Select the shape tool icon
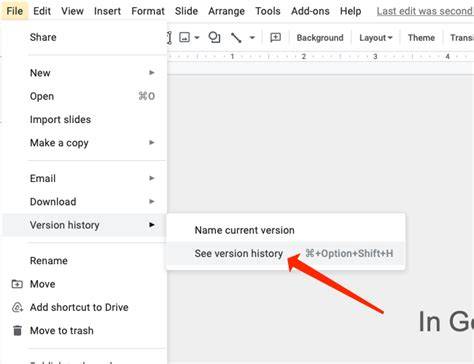 [x=214, y=37]
